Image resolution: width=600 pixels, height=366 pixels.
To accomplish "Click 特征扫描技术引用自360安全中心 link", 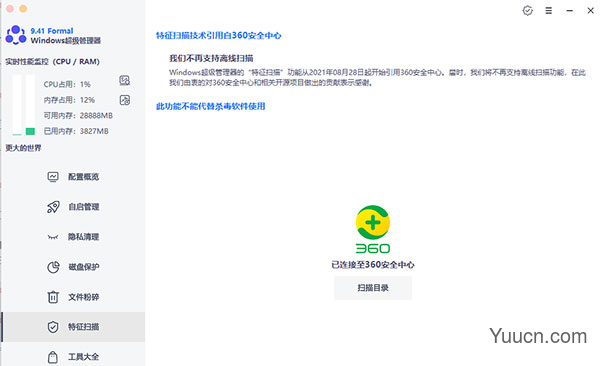I will point(218,36).
